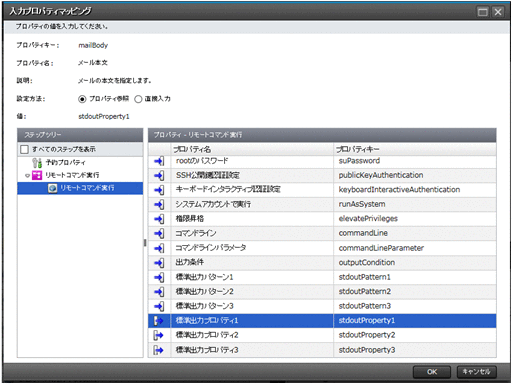Select highlighted リモートコマンド実行 step
Screen dimensions: 514x386
tap(80, 188)
